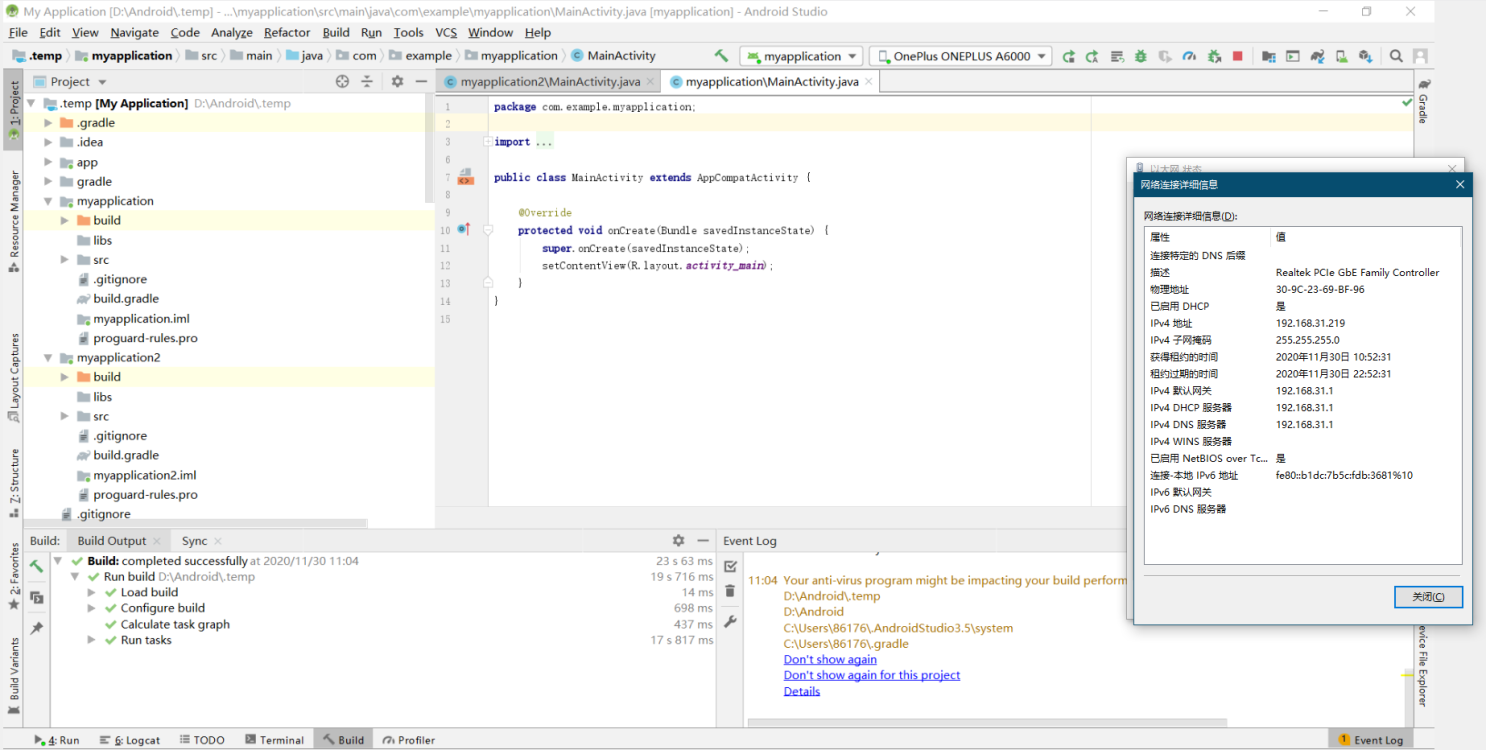The height and width of the screenshot is (750, 1486).
Task: Open the Project view selector dropdown
Action: point(70,82)
